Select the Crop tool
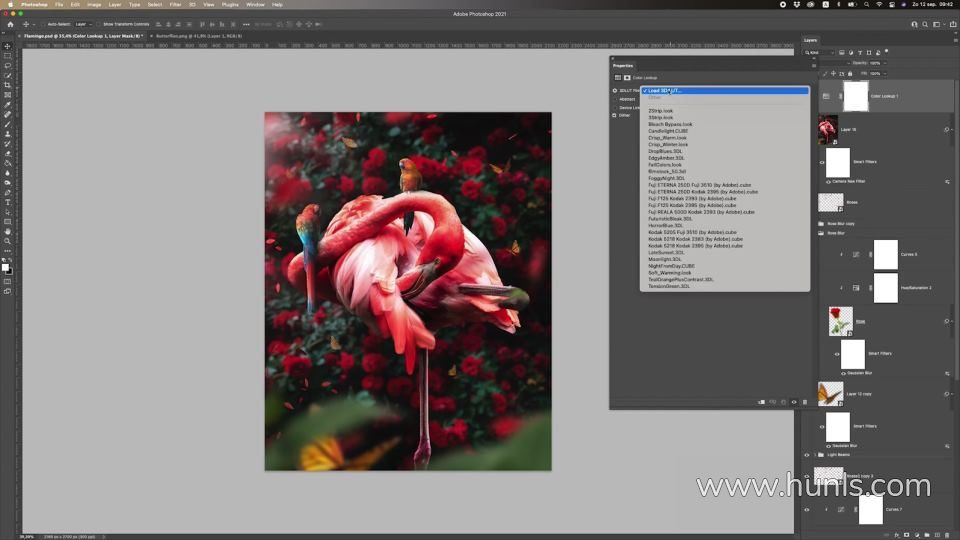Image resolution: width=960 pixels, height=540 pixels. tap(8, 85)
